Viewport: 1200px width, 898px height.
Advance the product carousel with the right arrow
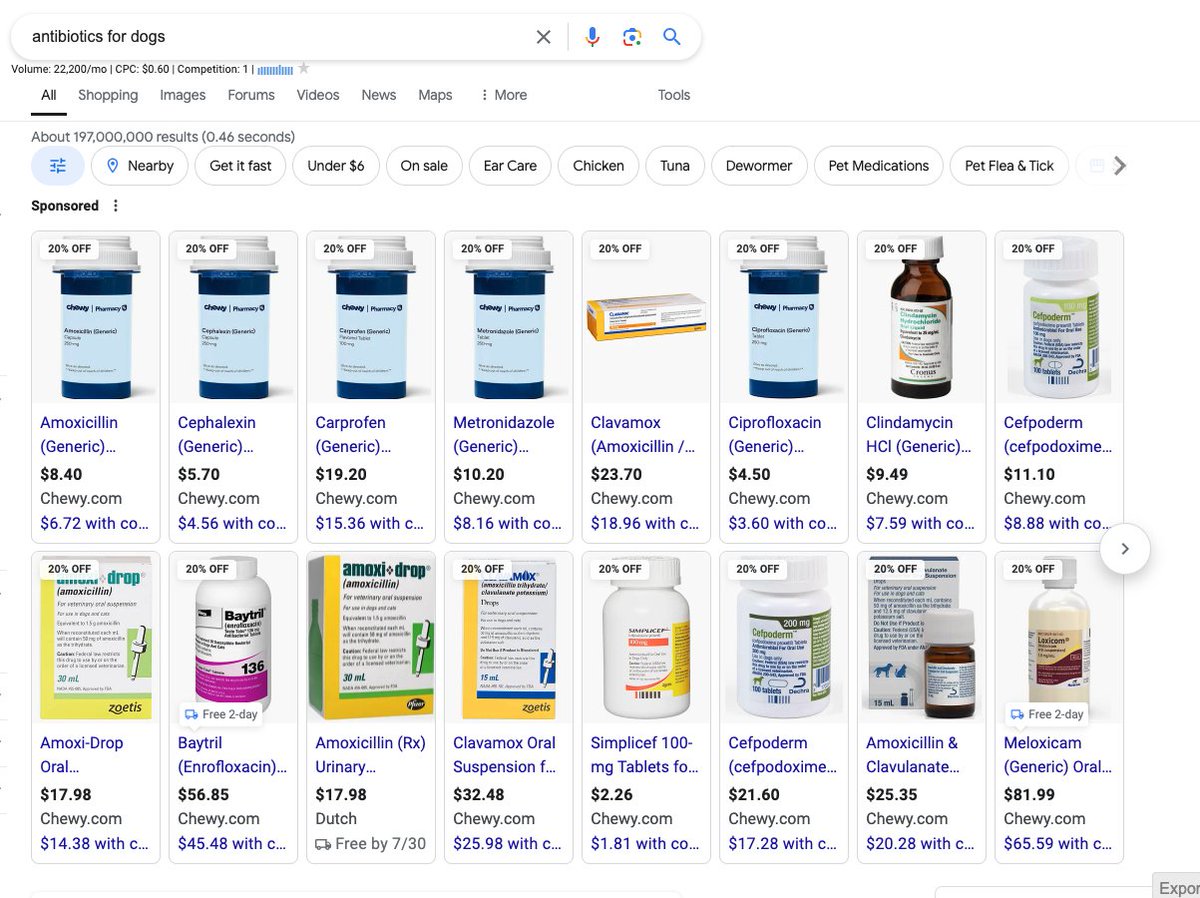point(1124,548)
